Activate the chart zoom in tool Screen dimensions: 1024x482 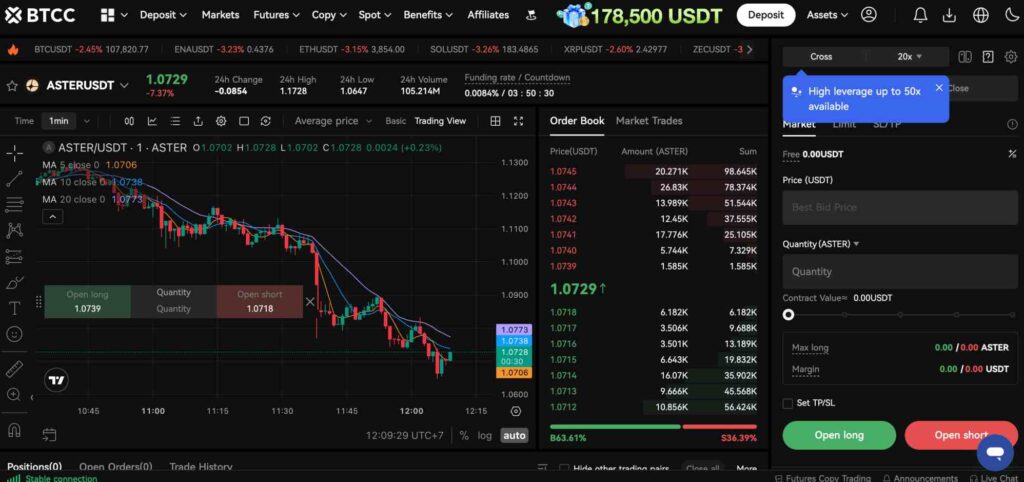(x=14, y=394)
